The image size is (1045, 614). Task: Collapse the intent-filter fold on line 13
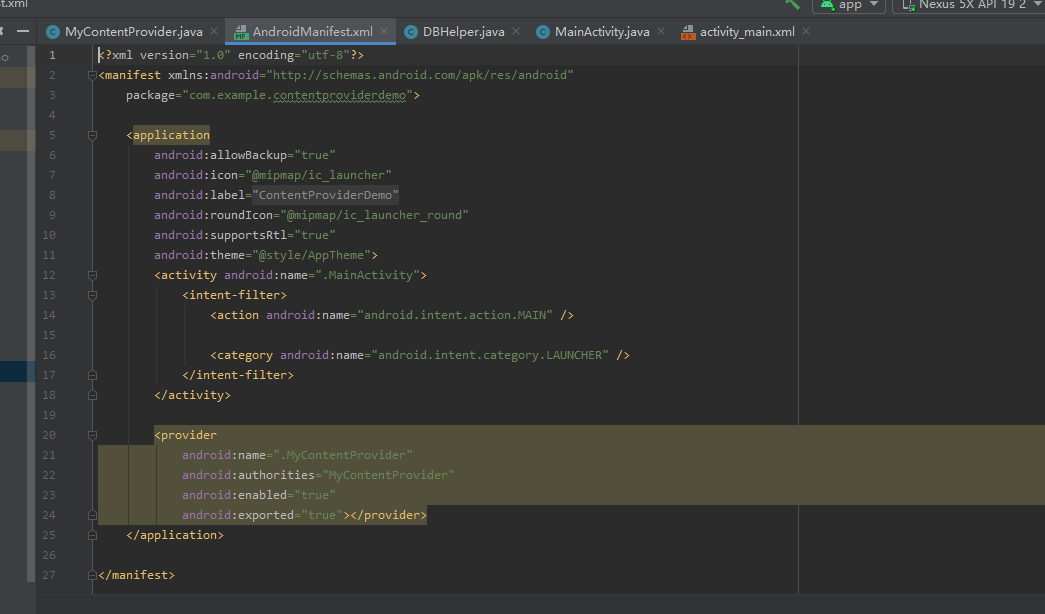pos(93,295)
